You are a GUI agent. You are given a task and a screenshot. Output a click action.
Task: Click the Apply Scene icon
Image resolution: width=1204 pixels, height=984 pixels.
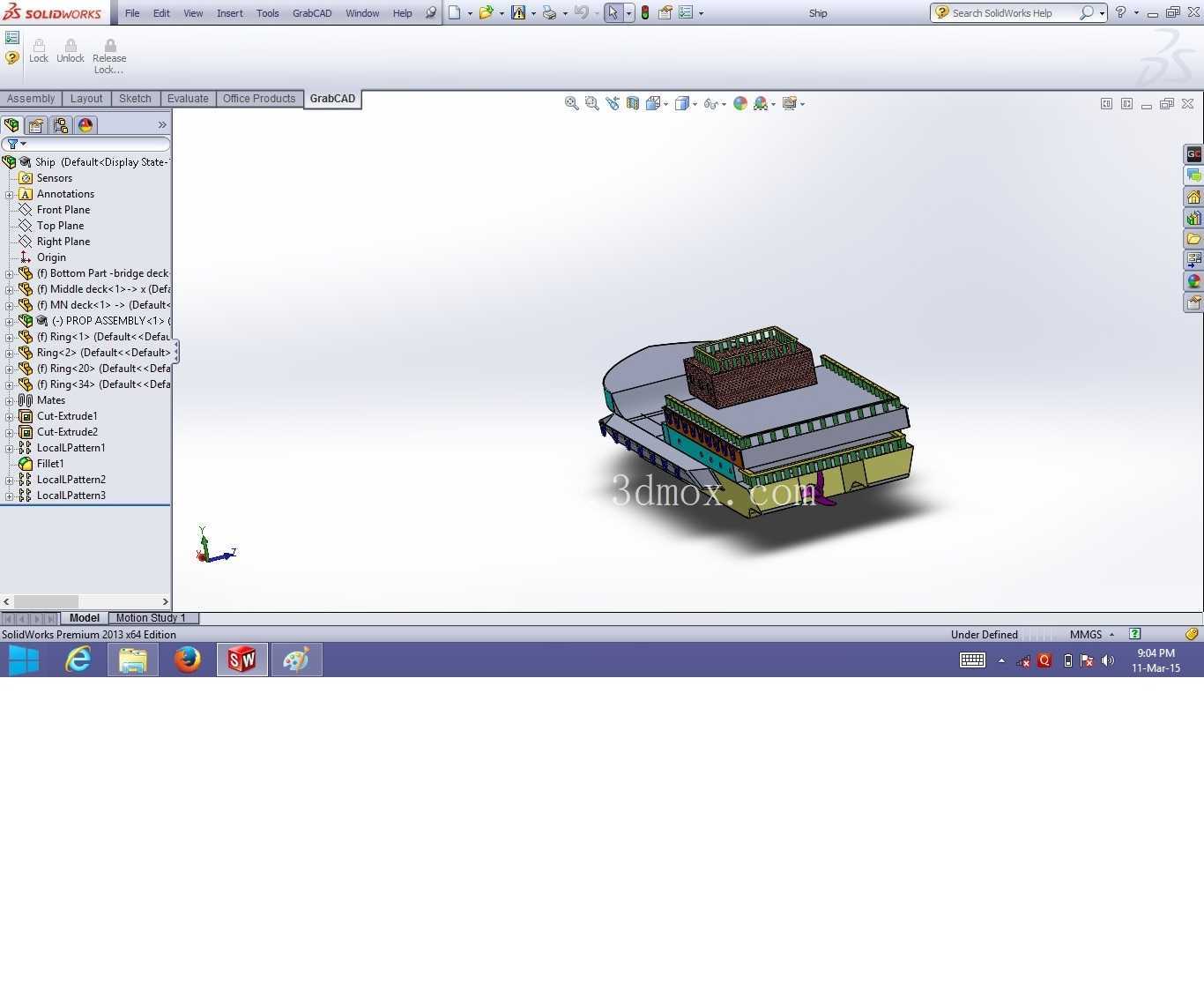(761, 103)
